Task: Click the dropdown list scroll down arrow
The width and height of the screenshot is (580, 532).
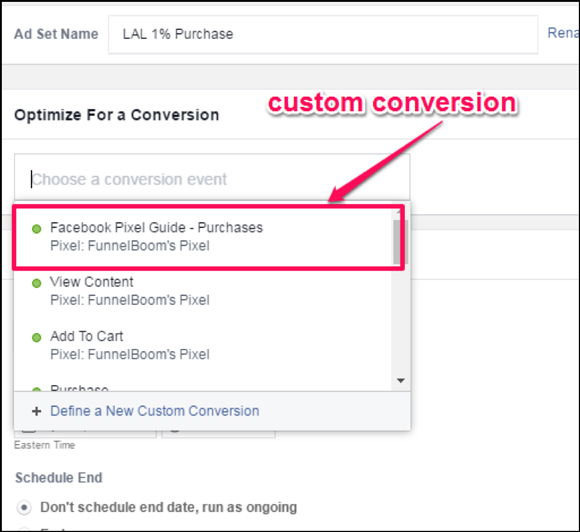Action: [401, 381]
